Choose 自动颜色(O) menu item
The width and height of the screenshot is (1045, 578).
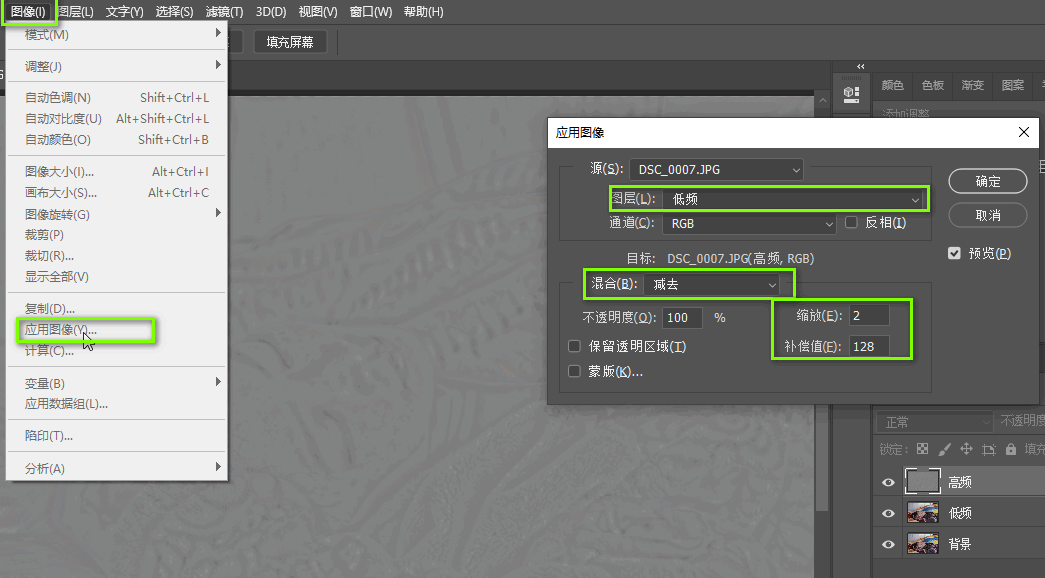pyautogui.click(x=117, y=139)
